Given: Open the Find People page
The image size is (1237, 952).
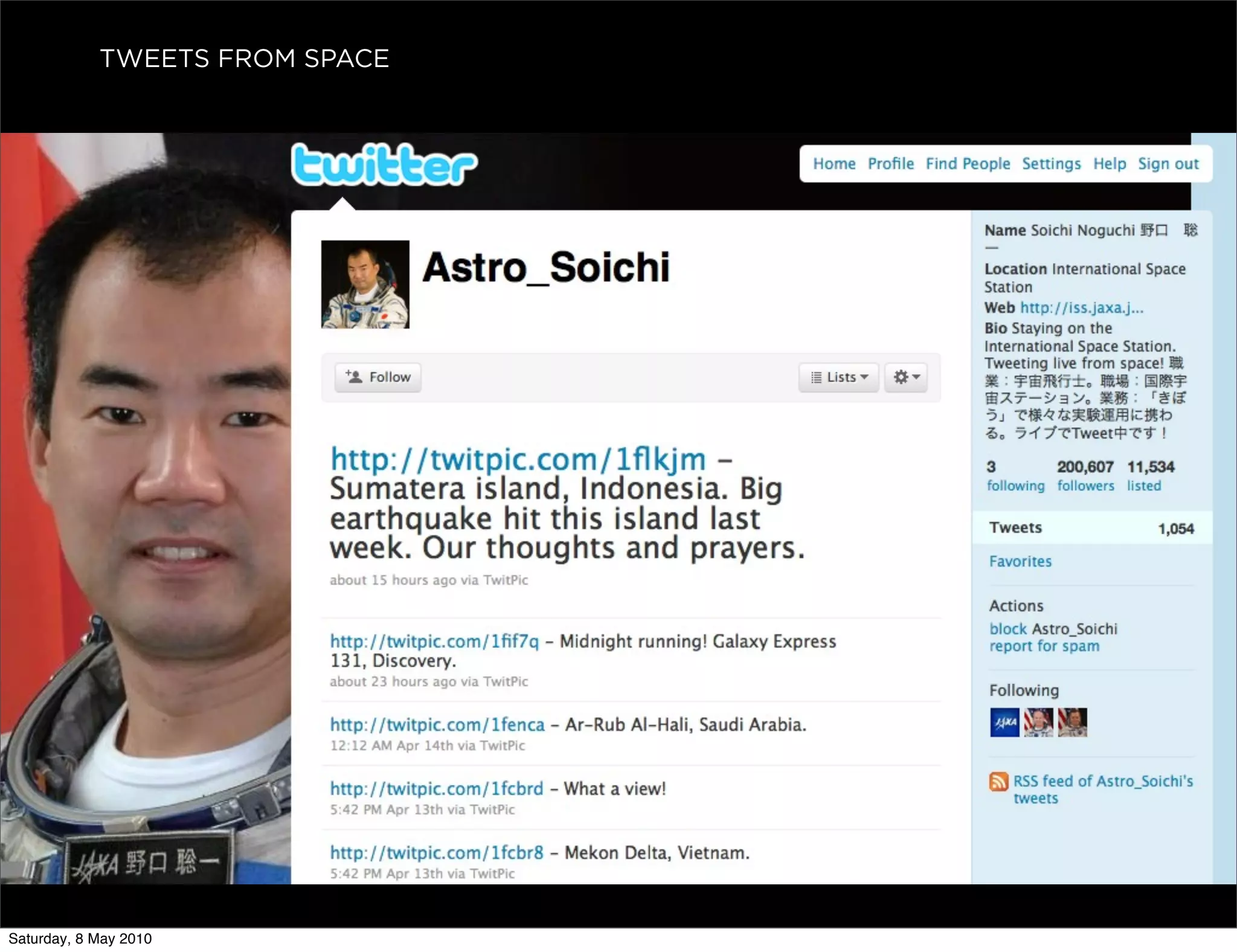Looking at the screenshot, I should click(968, 164).
